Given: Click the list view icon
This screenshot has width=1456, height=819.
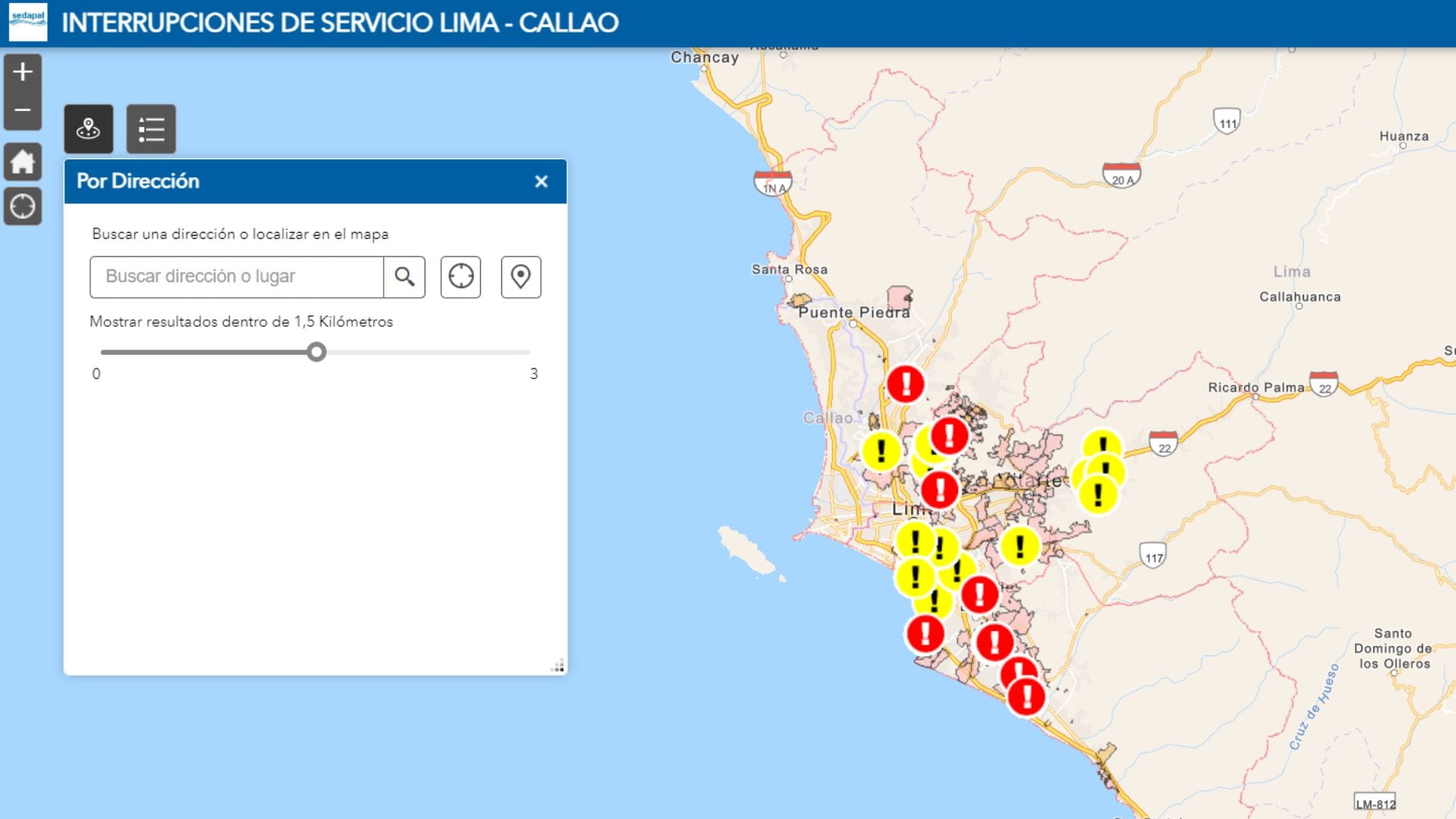Looking at the screenshot, I should click(x=150, y=128).
